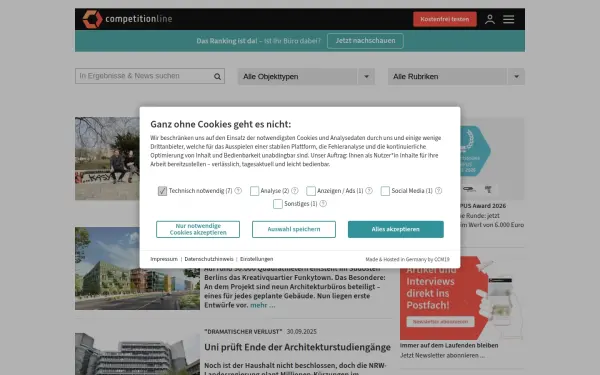This screenshot has height=375, width=600.
Task: Enable the Sonstiges checkbox
Action: [278, 204]
